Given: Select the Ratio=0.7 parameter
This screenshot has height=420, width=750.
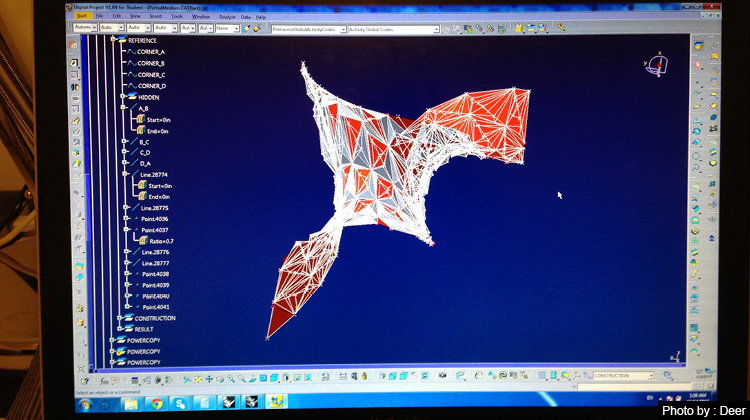Looking at the screenshot, I should point(161,241).
